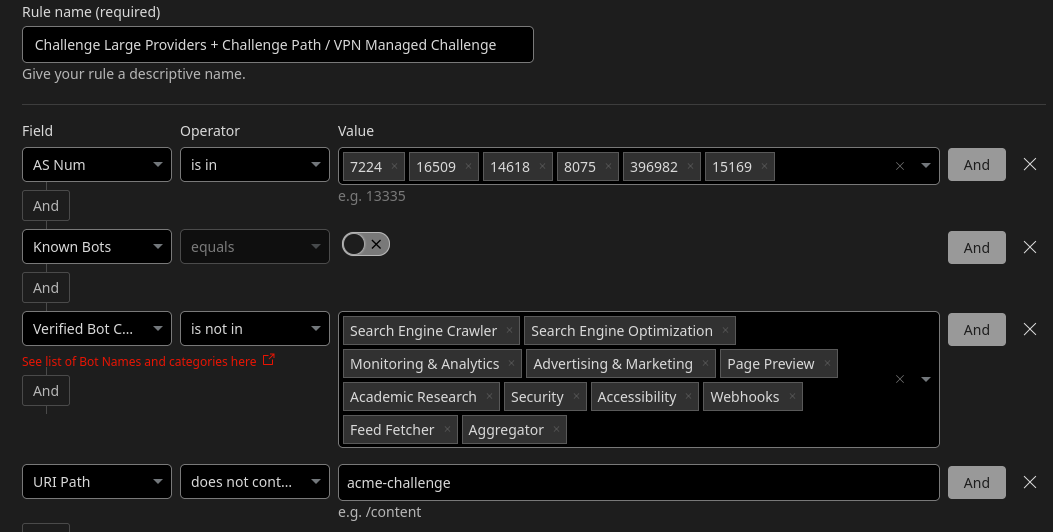Edit the Rule name input field
Image resolution: width=1053 pixels, height=532 pixels.
(278, 44)
